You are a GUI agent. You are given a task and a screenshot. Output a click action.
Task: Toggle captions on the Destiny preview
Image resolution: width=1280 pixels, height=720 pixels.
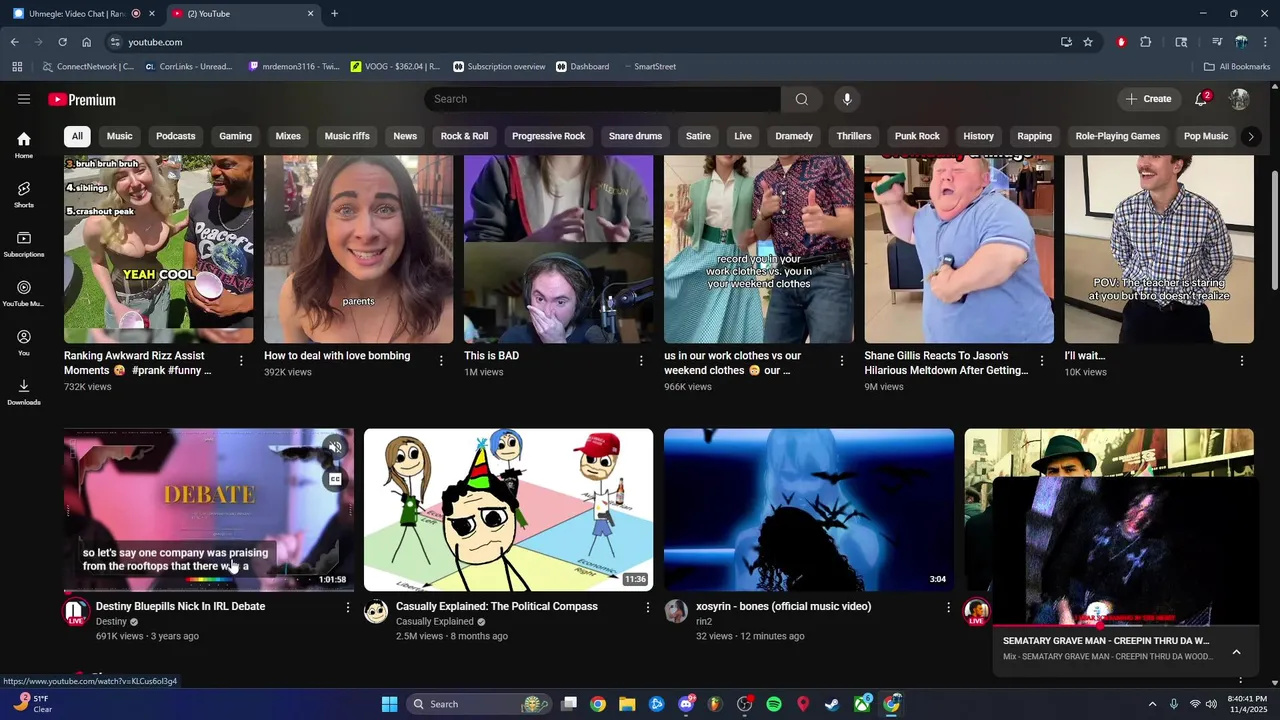336,479
